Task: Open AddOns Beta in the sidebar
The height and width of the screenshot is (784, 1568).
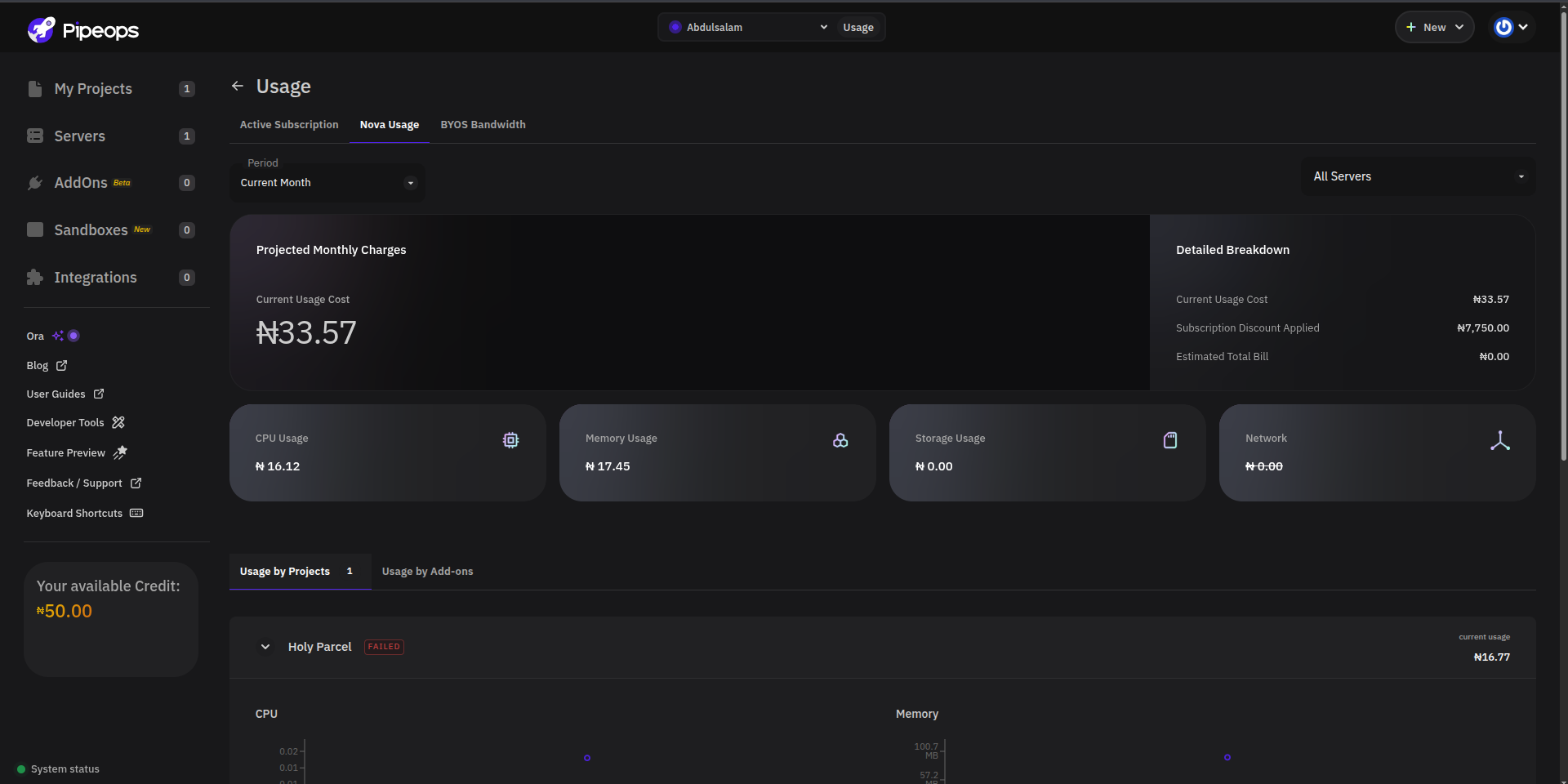Action: pyautogui.click(x=111, y=183)
